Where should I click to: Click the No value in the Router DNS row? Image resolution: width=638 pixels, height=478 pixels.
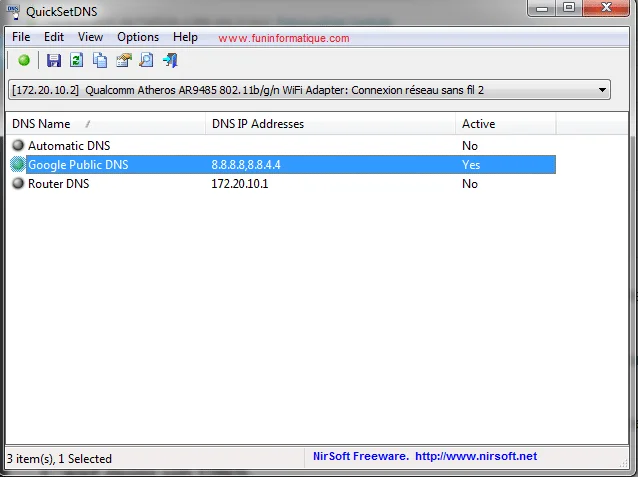(x=470, y=184)
